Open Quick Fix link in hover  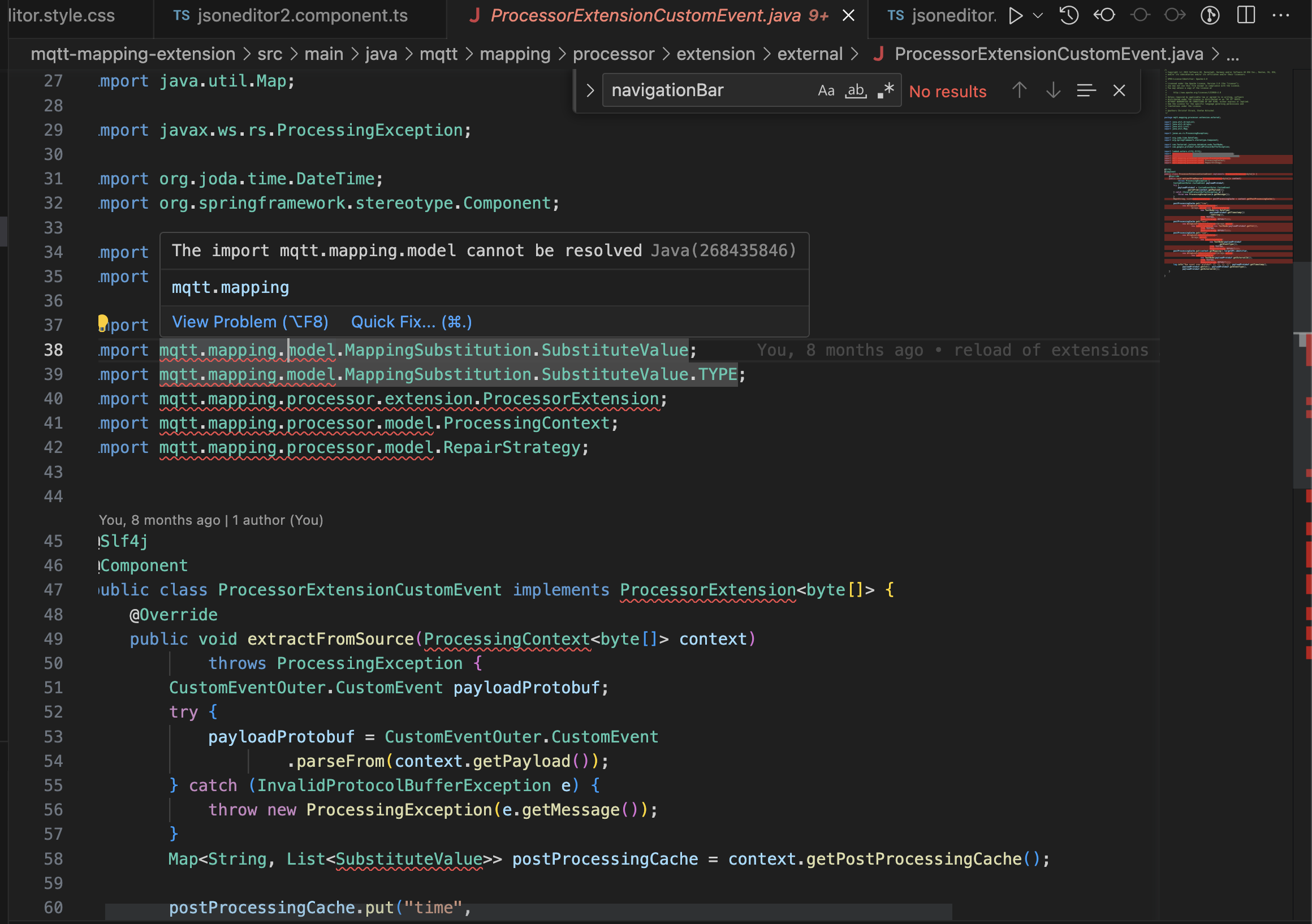point(412,322)
